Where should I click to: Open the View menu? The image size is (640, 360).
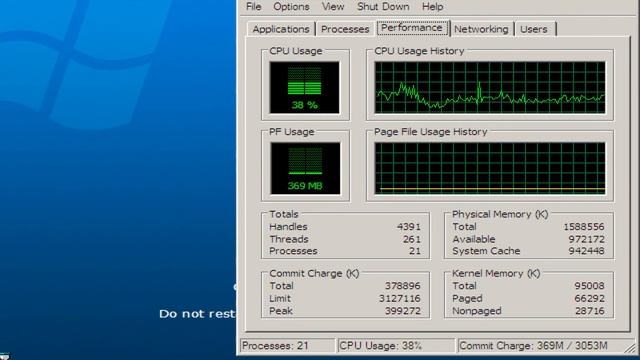333,7
